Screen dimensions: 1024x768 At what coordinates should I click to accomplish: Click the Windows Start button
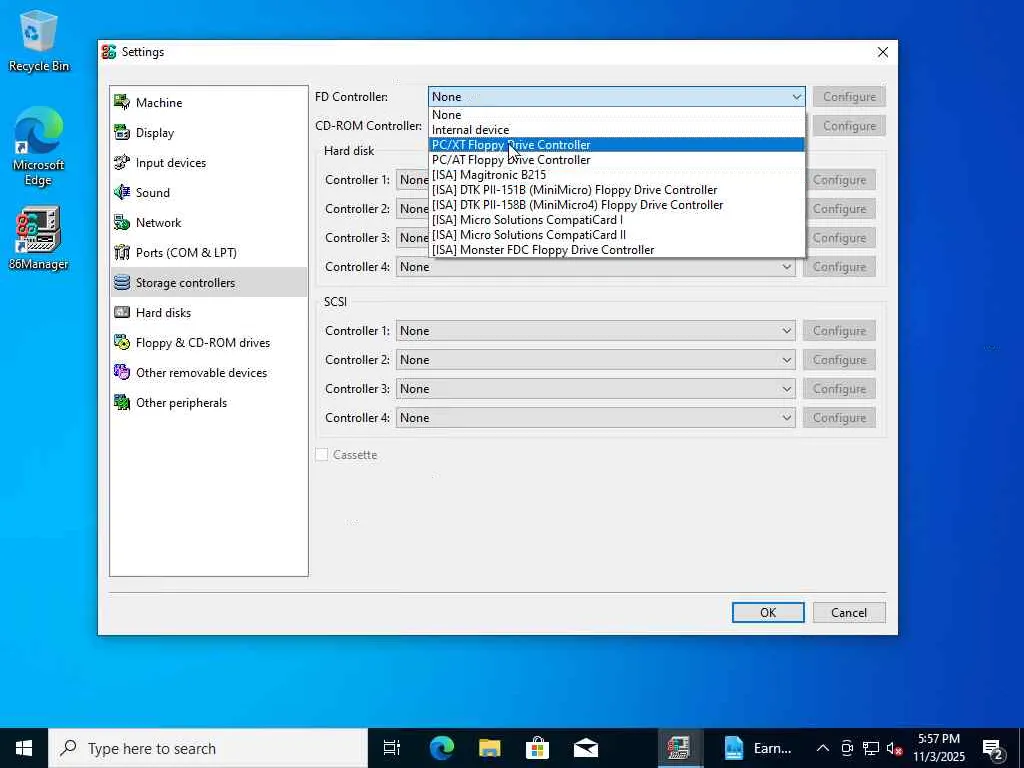tap(24, 748)
